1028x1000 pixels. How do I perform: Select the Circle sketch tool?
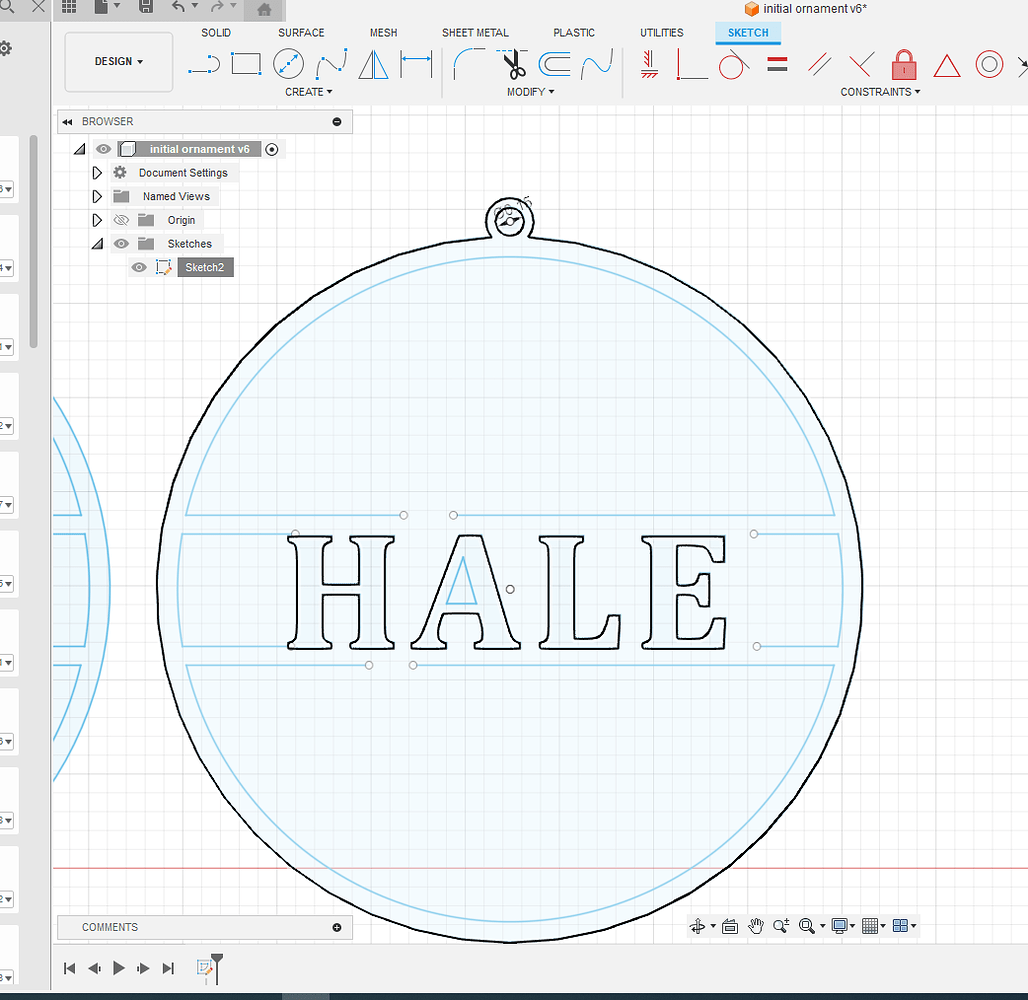pos(288,63)
